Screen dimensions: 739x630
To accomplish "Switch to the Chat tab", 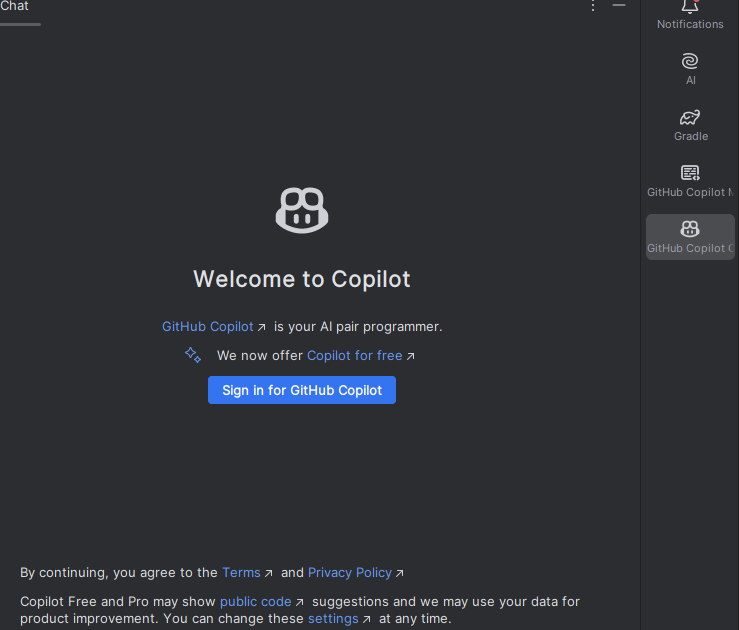I will click(x=14, y=6).
